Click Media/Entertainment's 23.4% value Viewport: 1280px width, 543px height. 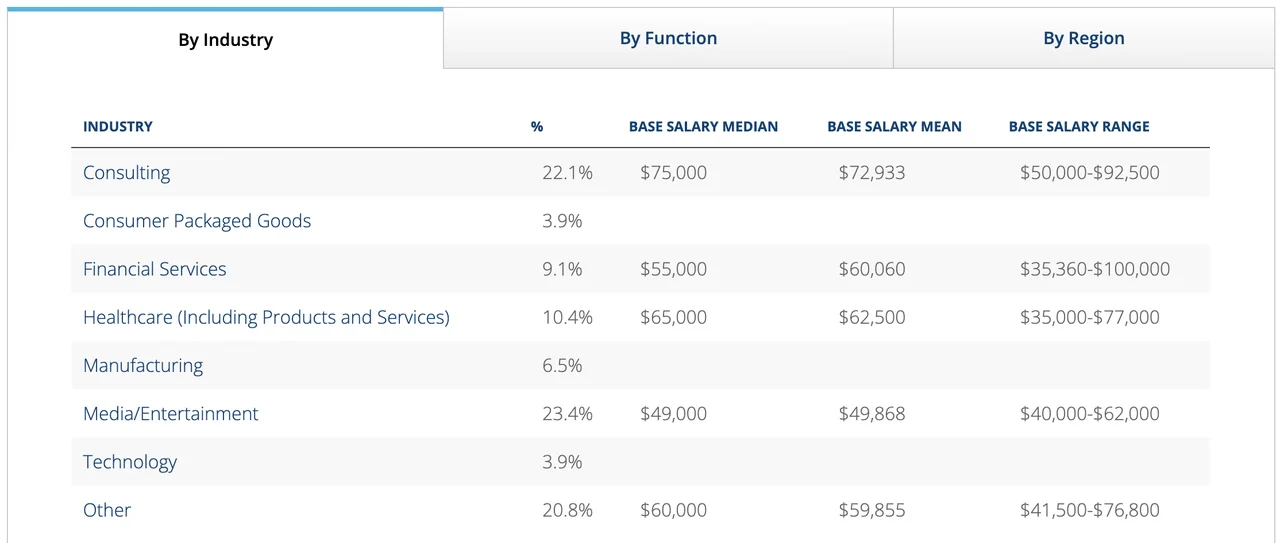coord(567,414)
